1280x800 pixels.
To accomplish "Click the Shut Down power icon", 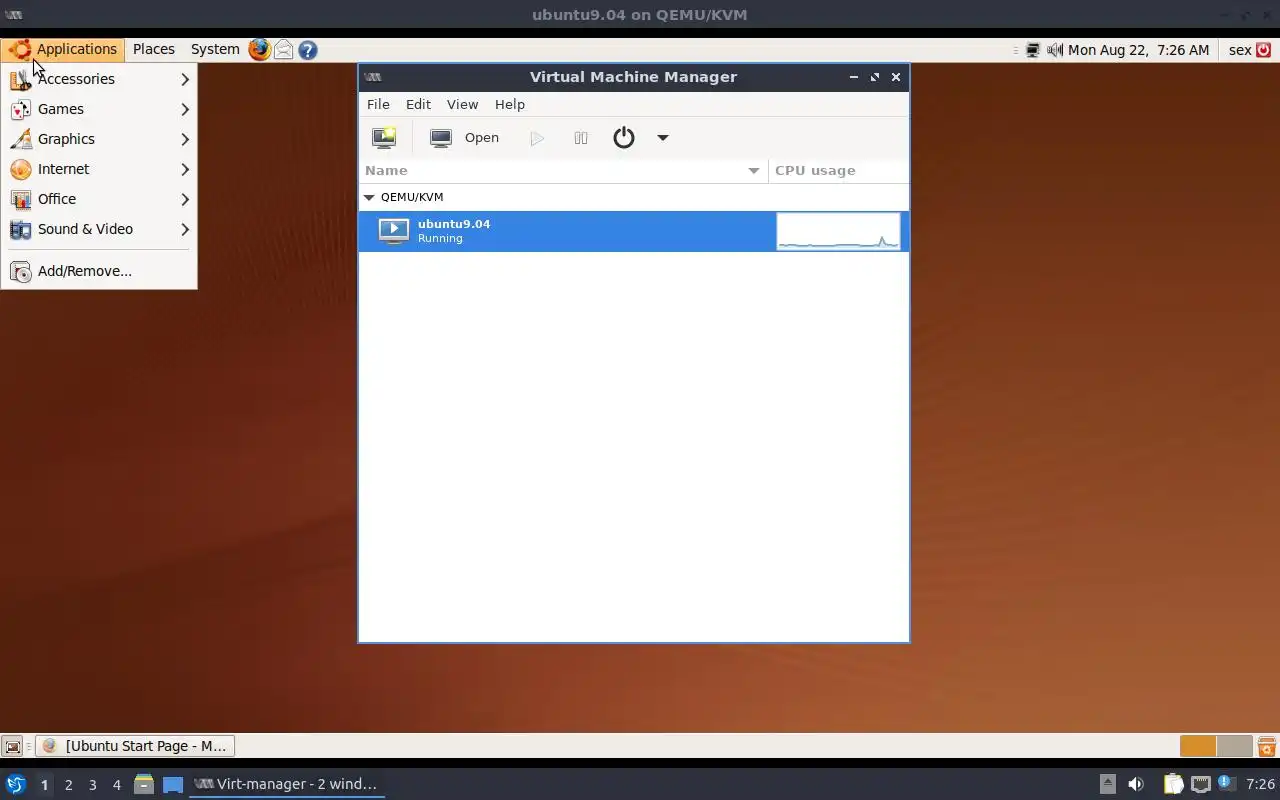I will coord(624,138).
